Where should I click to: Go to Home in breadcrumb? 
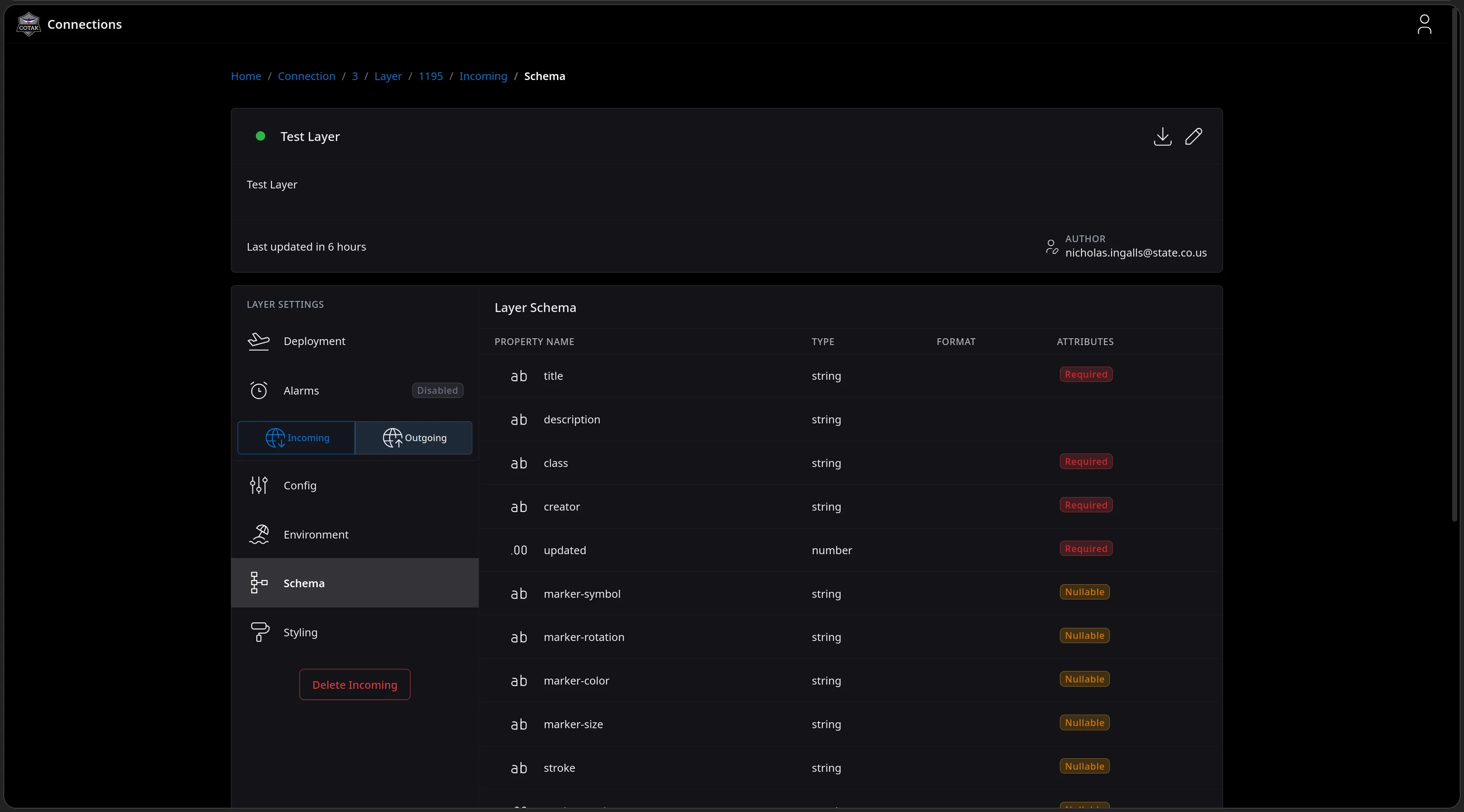246,76
